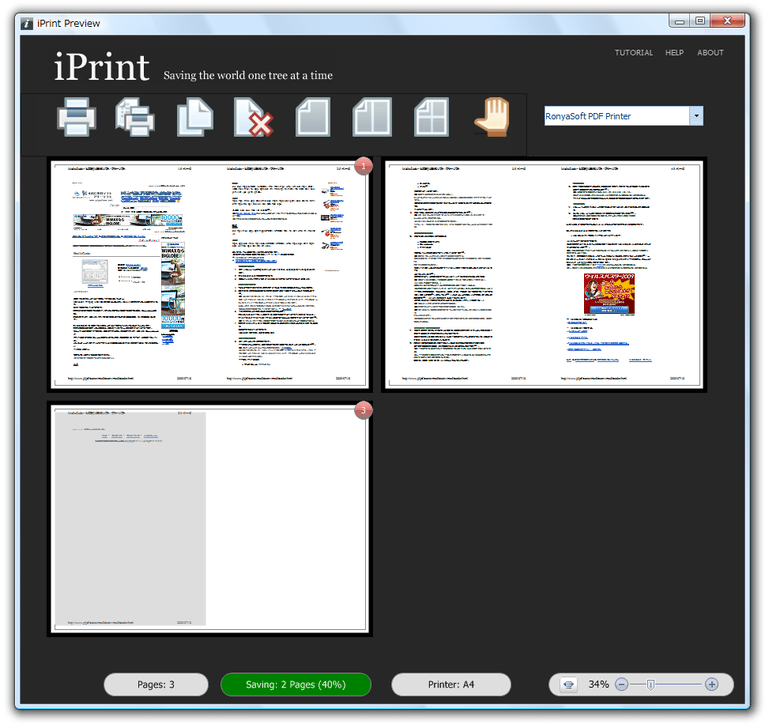Click the zoom-out minus icon

(621, 684)
